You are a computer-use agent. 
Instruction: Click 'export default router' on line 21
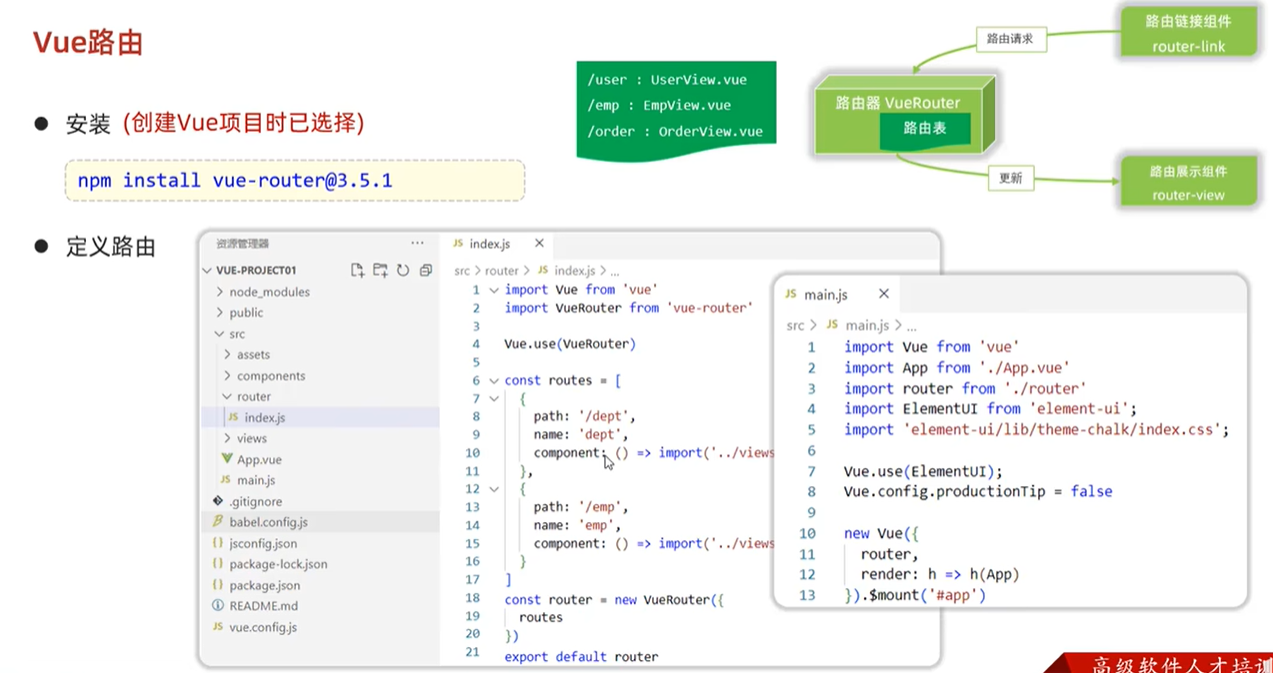click(x=581, y=657)
